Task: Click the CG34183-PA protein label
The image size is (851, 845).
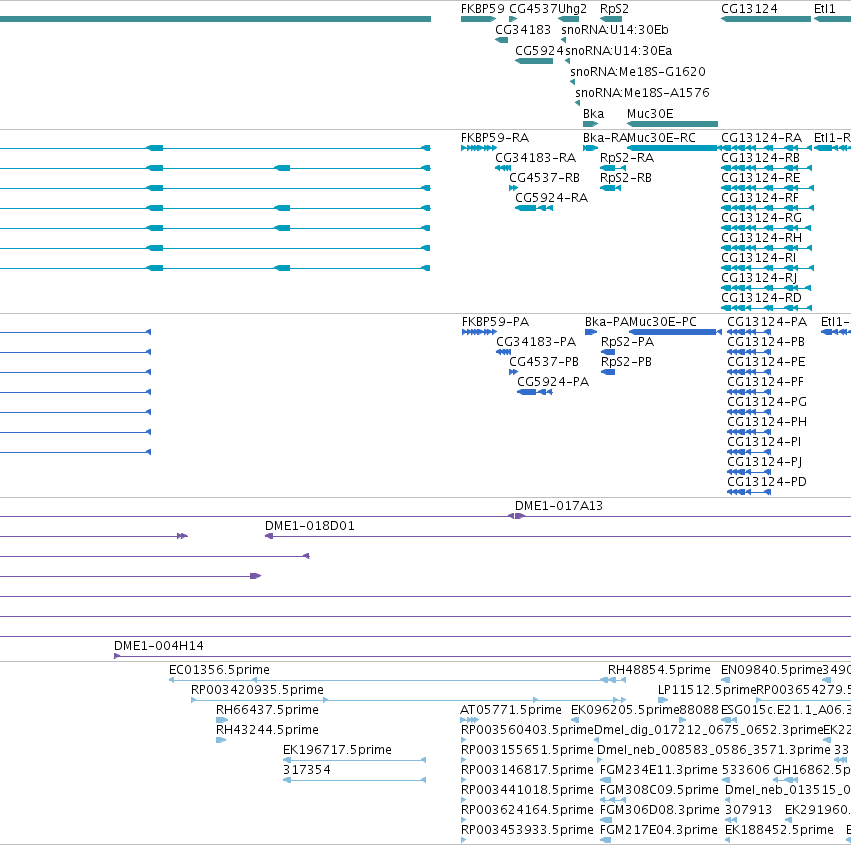Action: pos(536,342)
